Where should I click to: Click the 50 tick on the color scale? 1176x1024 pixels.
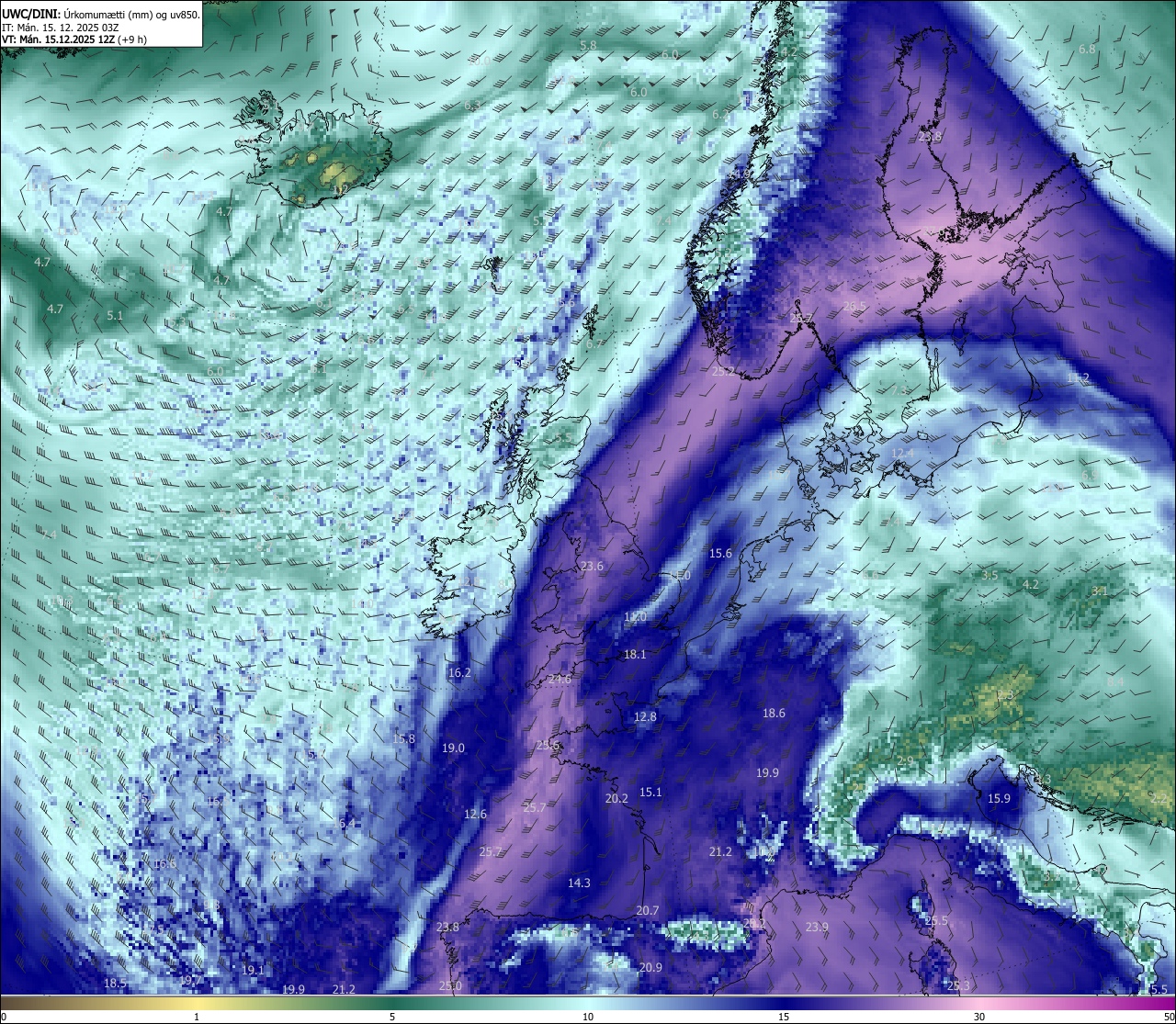pyautogui.click(x=1169, y=1017)
